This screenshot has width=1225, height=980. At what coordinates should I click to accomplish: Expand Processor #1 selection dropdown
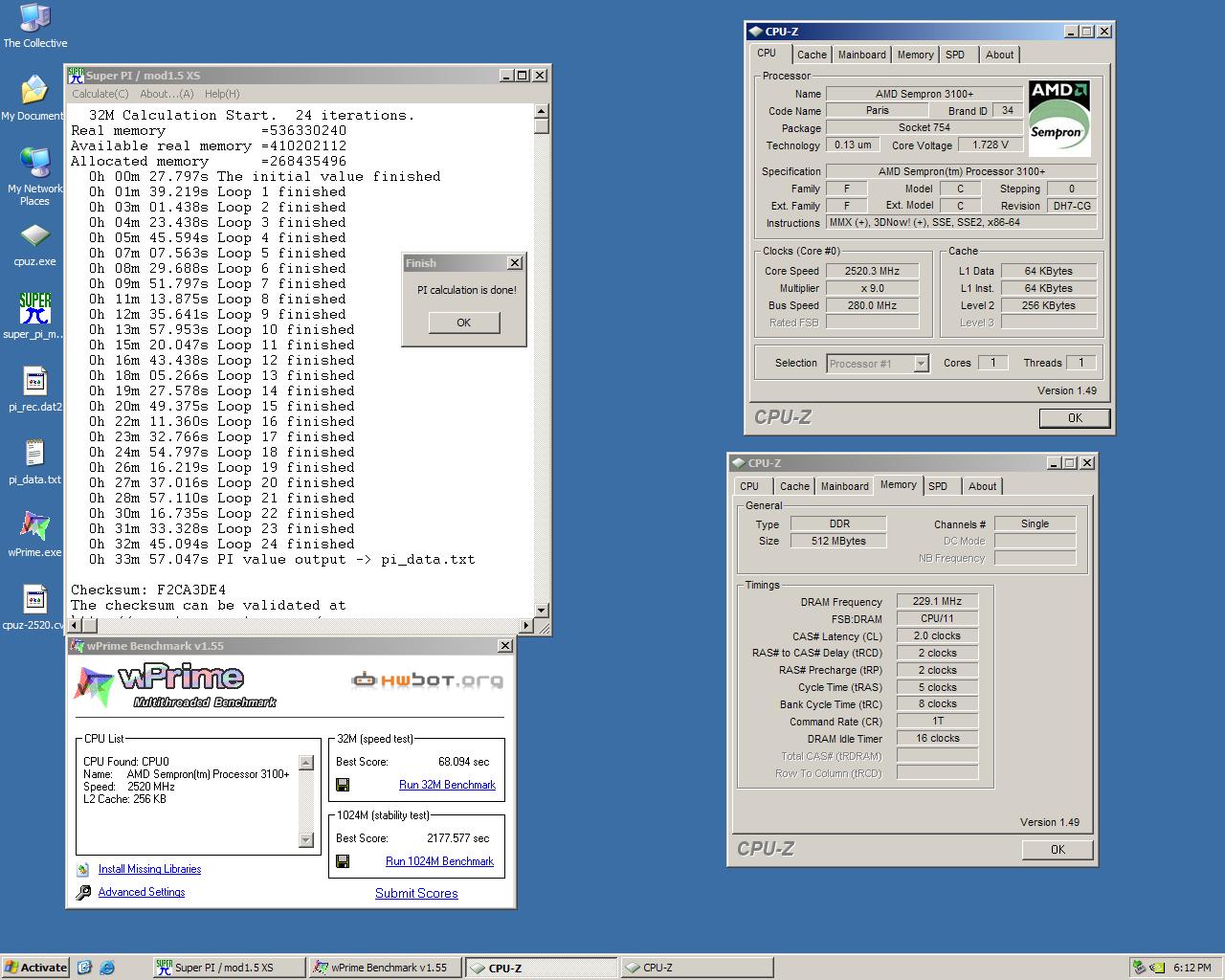pos(921,364)
